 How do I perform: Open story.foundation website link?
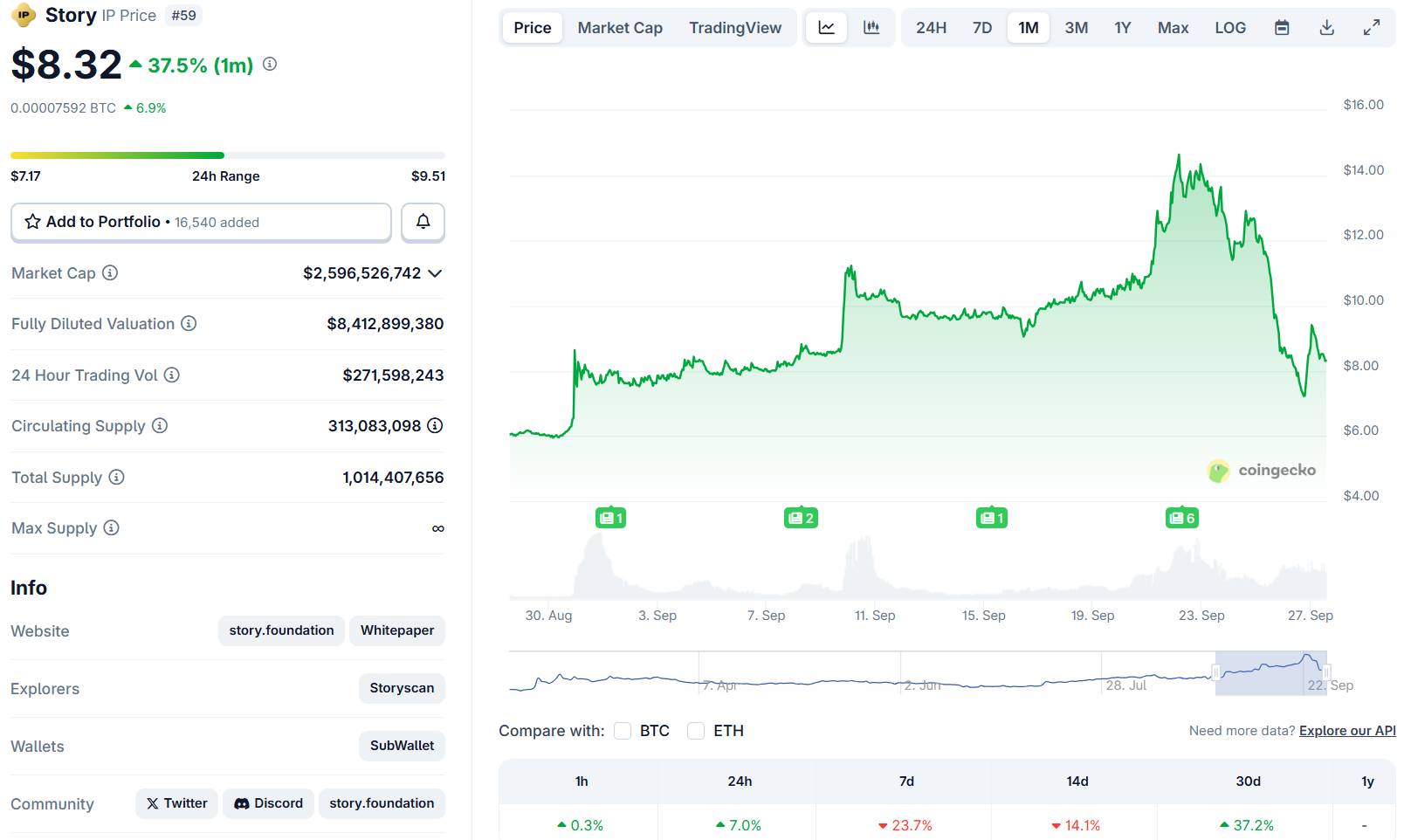point(281,630)
